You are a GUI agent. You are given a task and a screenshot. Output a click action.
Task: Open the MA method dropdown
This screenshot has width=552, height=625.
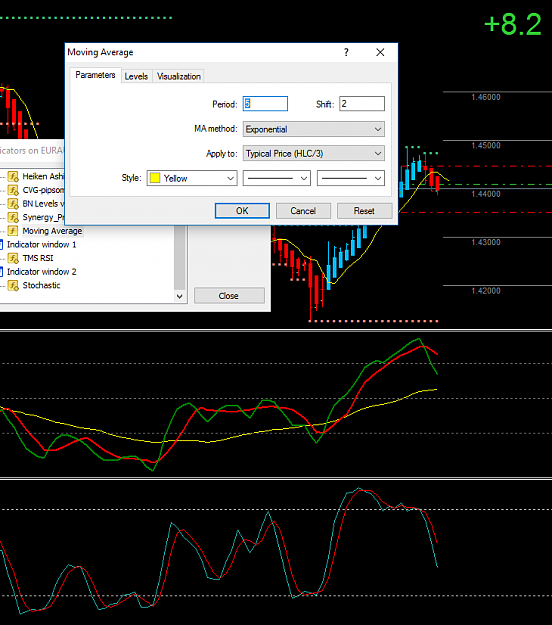click(314, 129)
